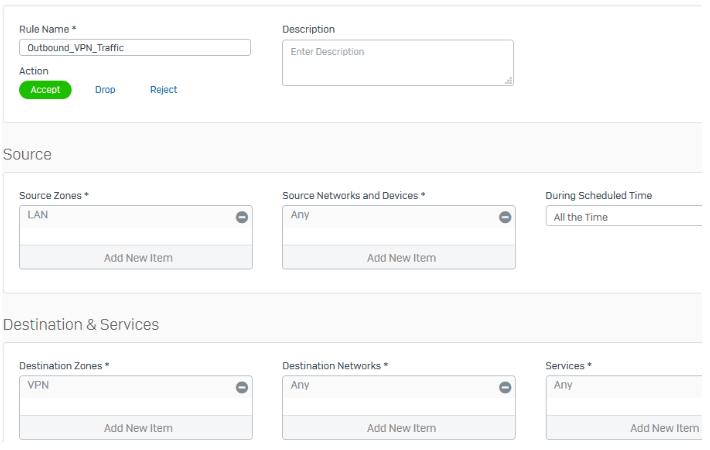Viewport: 710px width, 450px height.
Task: Select the Reject action
Action: (x=163, y=90)
